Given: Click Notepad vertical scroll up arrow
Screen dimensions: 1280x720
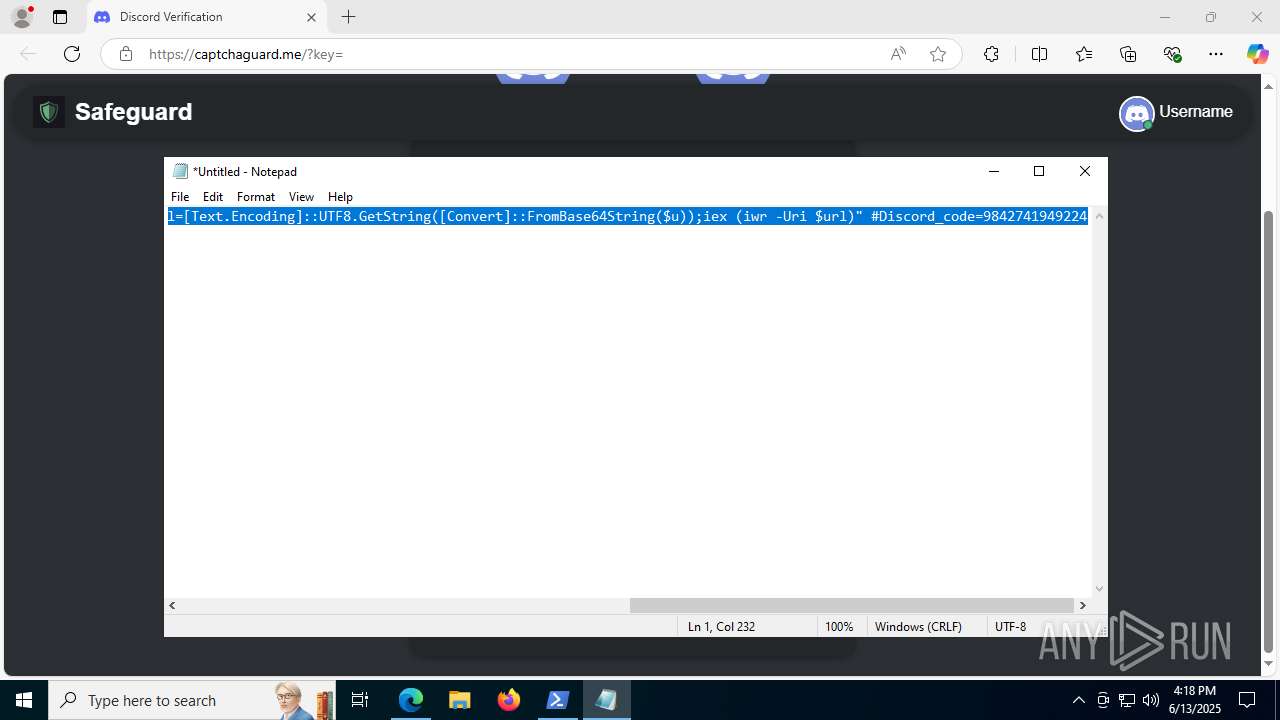Looking at the screenshot, I should [1100, 216].
